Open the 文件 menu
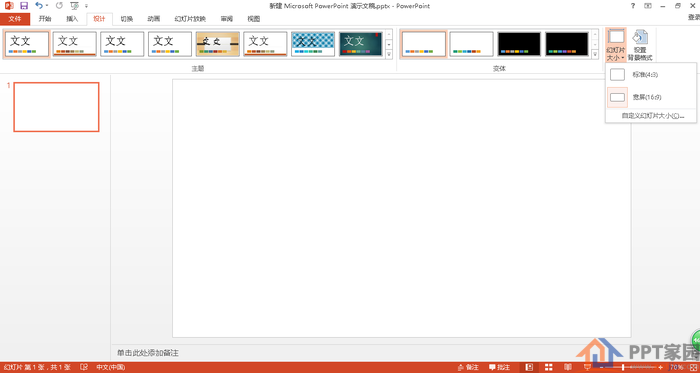The height and width of the screenshot is (373, 700). [x=15, y=19]
